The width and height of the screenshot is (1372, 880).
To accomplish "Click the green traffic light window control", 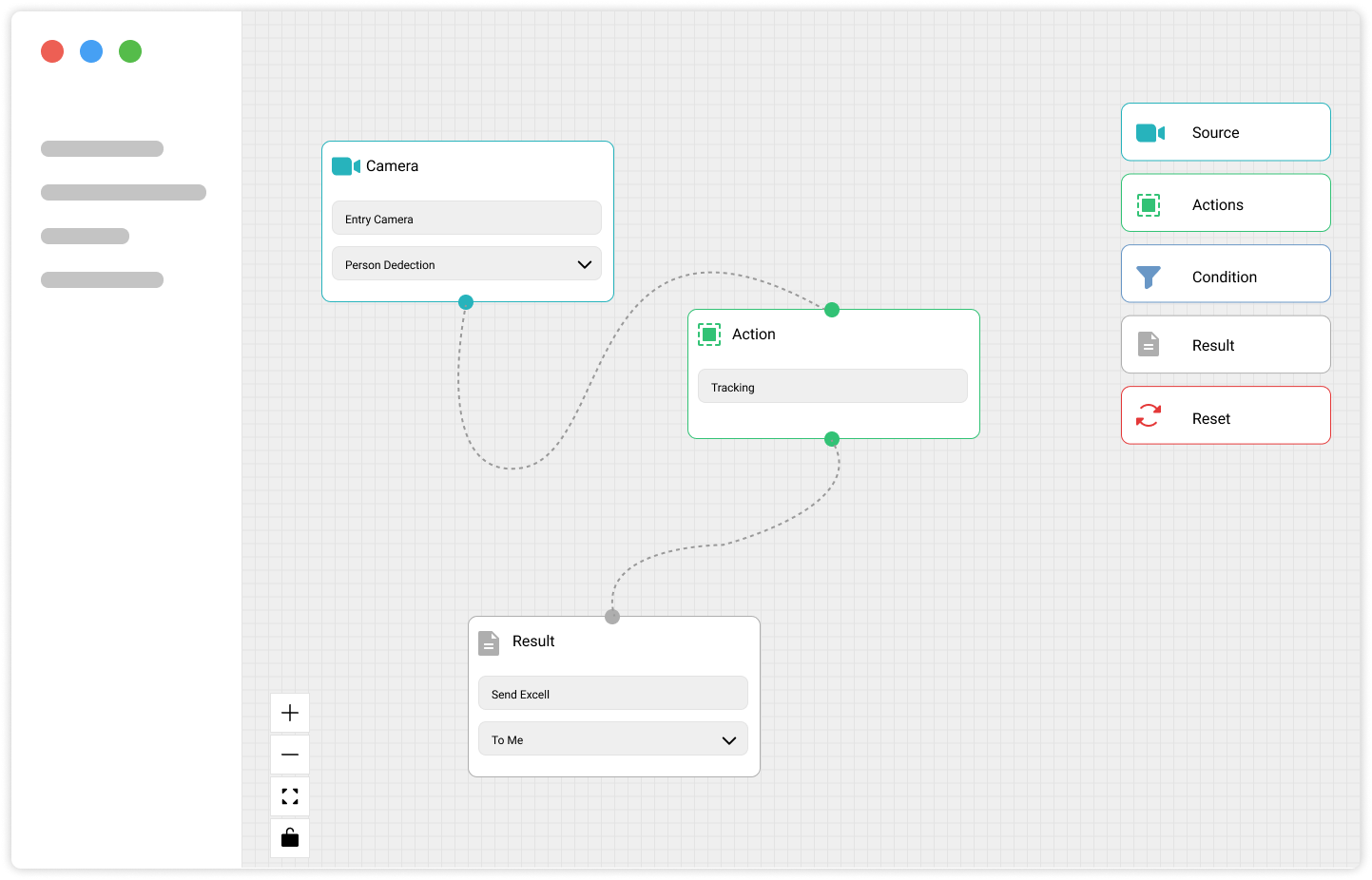I will [x=130, y=51].
